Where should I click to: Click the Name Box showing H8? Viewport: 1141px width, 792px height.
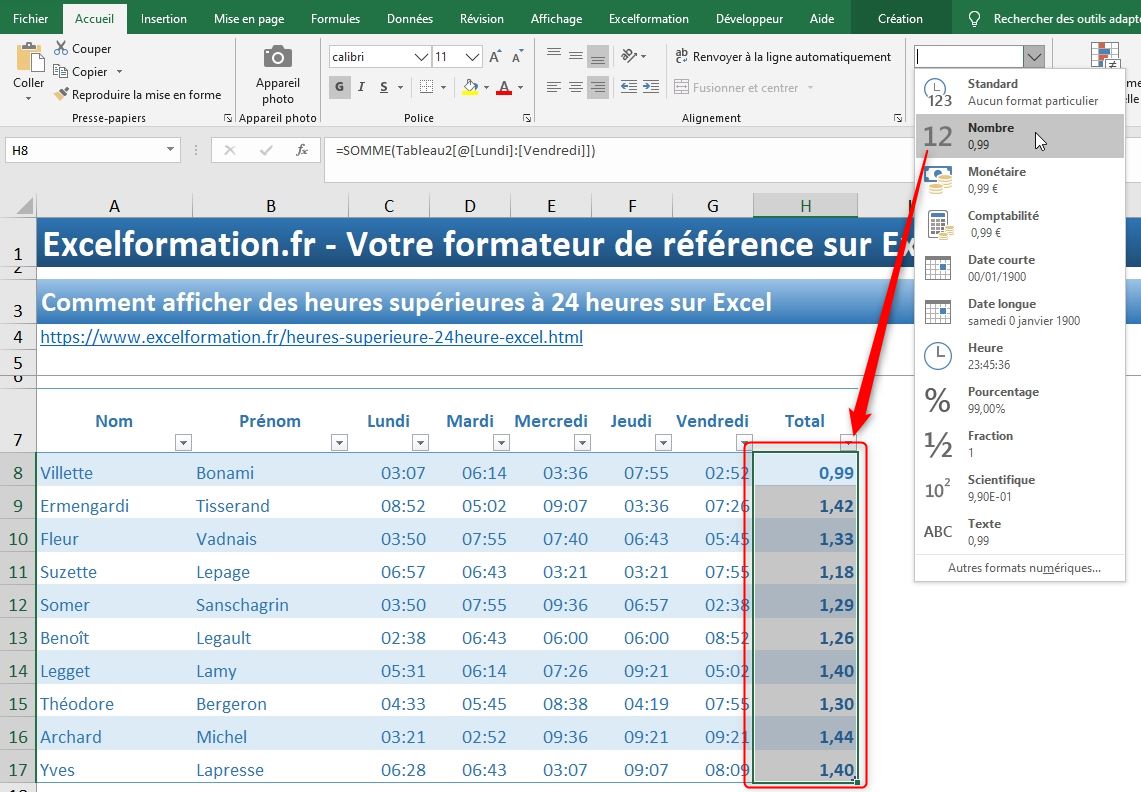pyautogui.click(x=92, y=150)
